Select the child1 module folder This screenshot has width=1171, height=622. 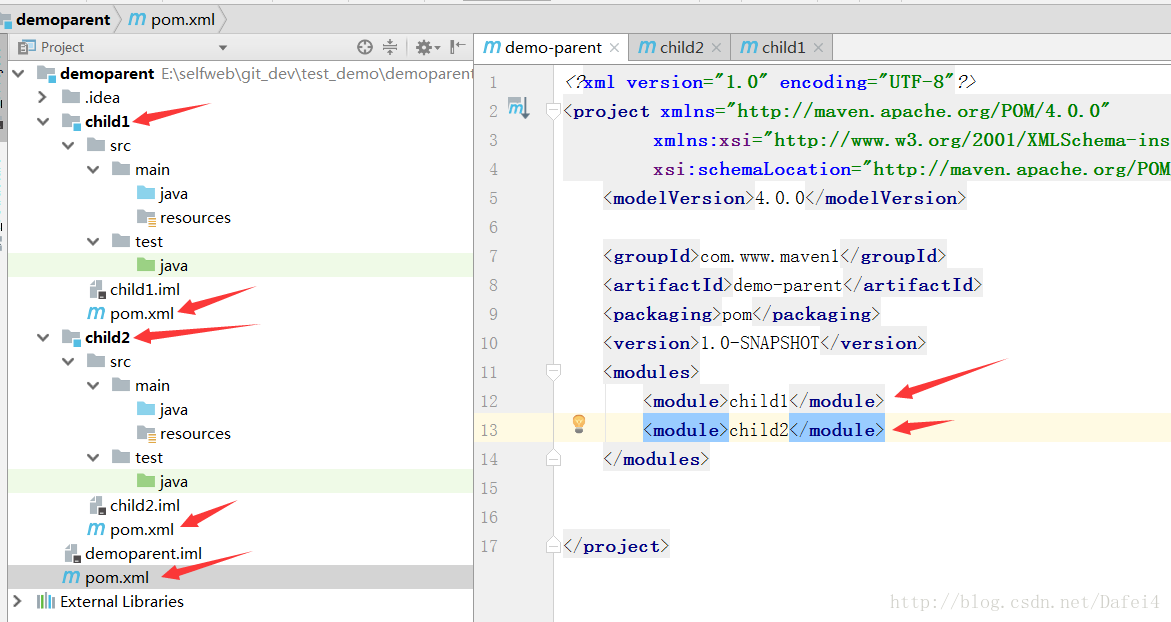107,121
